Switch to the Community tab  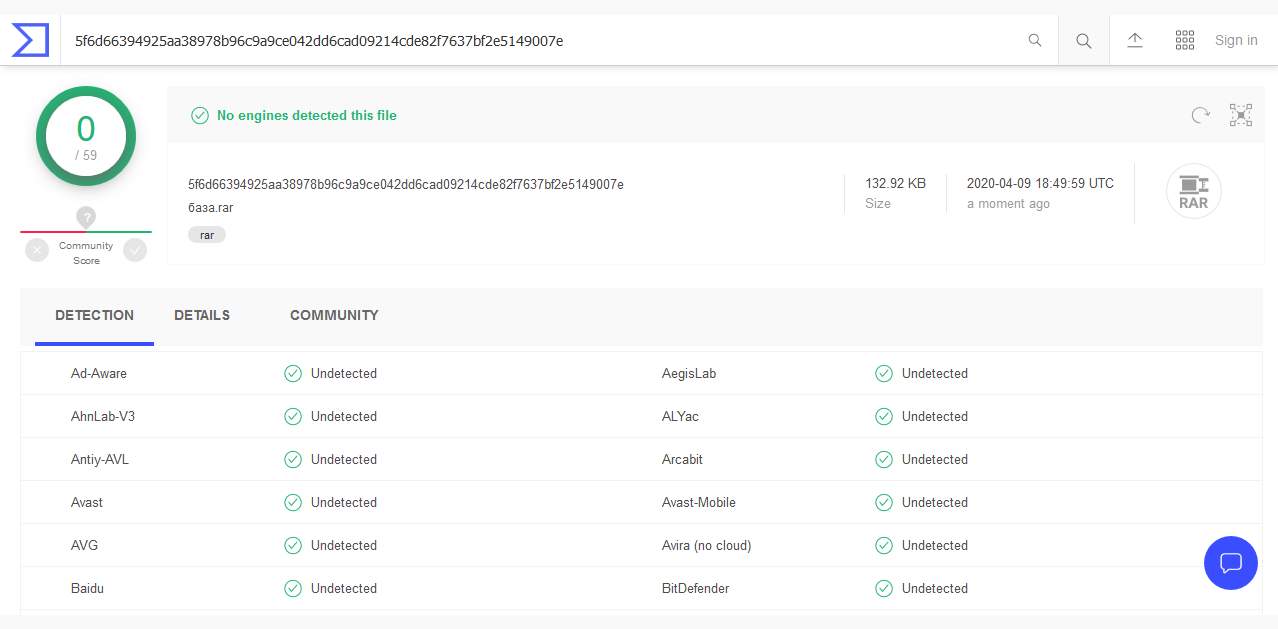[x=334, y=315]
